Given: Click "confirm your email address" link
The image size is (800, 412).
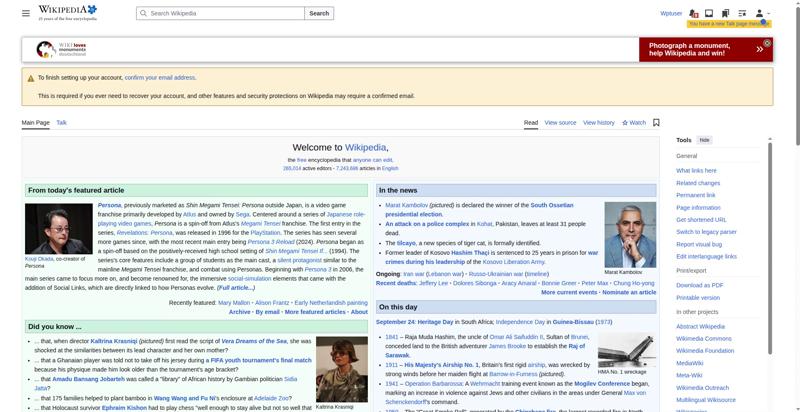Looking at the screenshot, I should pos(160,78).
